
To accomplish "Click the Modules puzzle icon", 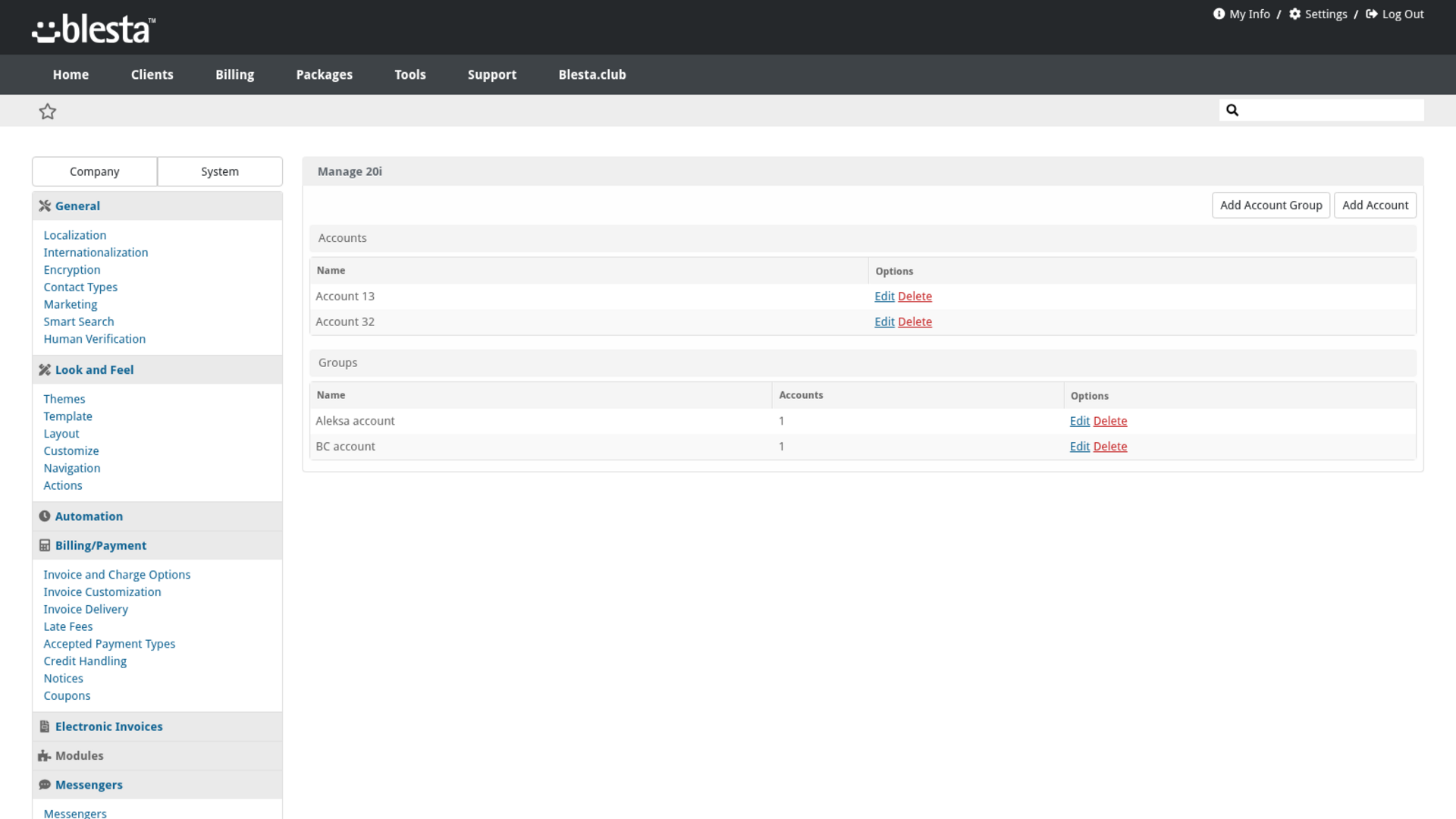I will [45, 756].
